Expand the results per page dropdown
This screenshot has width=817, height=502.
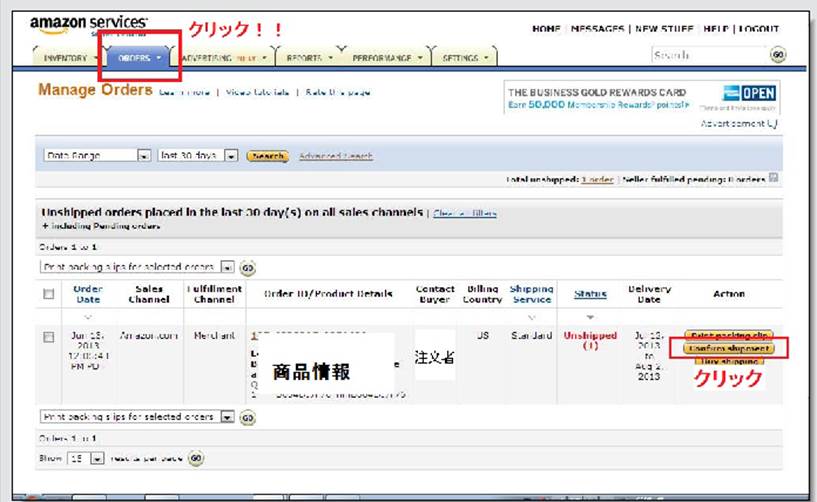[97, 458]
